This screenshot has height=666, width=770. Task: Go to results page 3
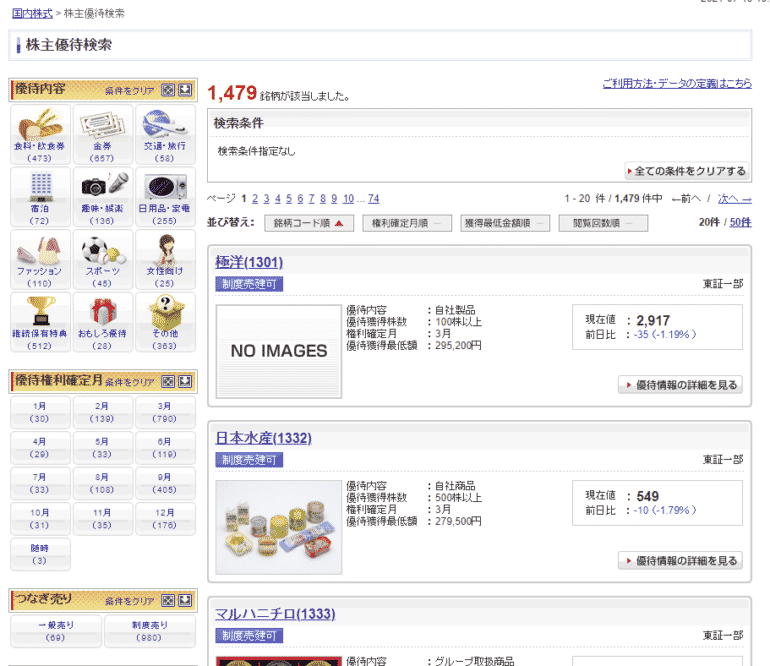266,198
